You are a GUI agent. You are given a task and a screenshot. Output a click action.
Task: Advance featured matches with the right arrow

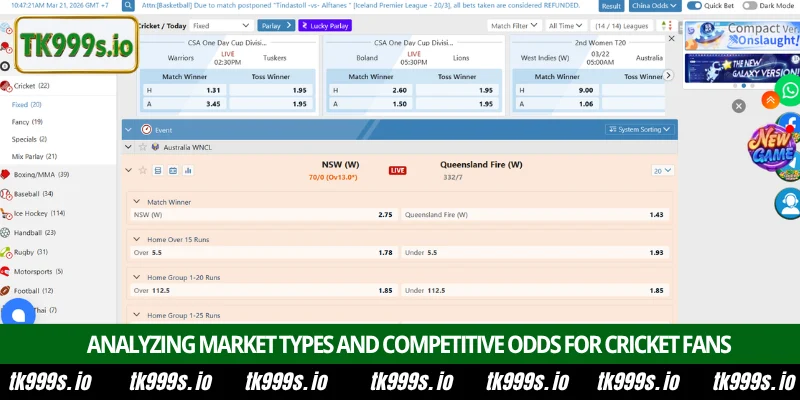tap(668, 76)
